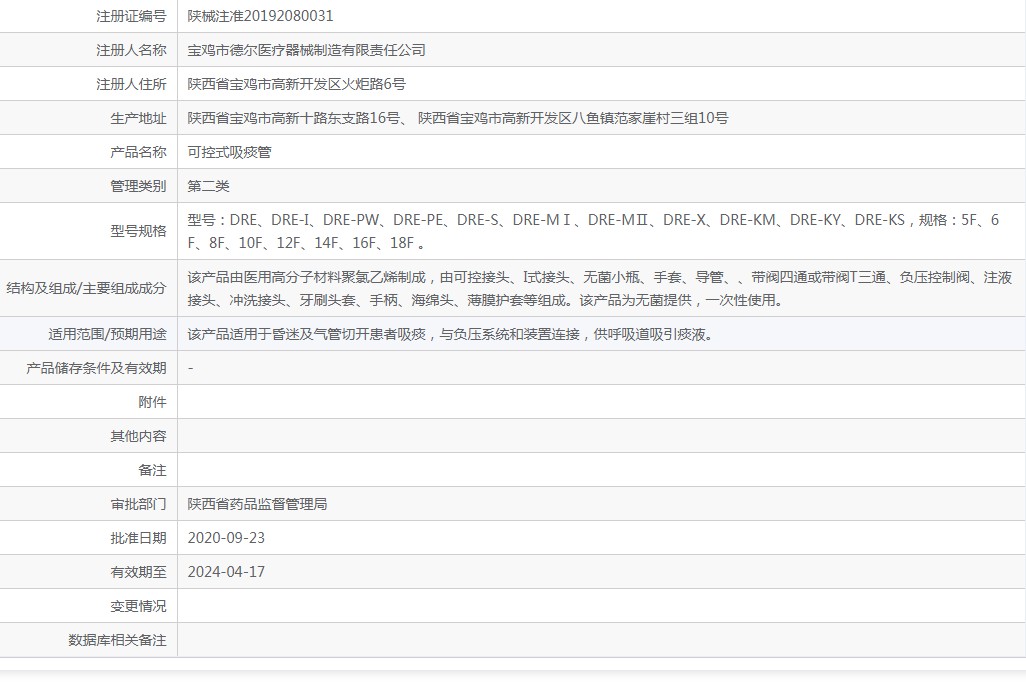Click the 型号规格 label
This screenshot has height=693, width=1026.
pos(138,231)
